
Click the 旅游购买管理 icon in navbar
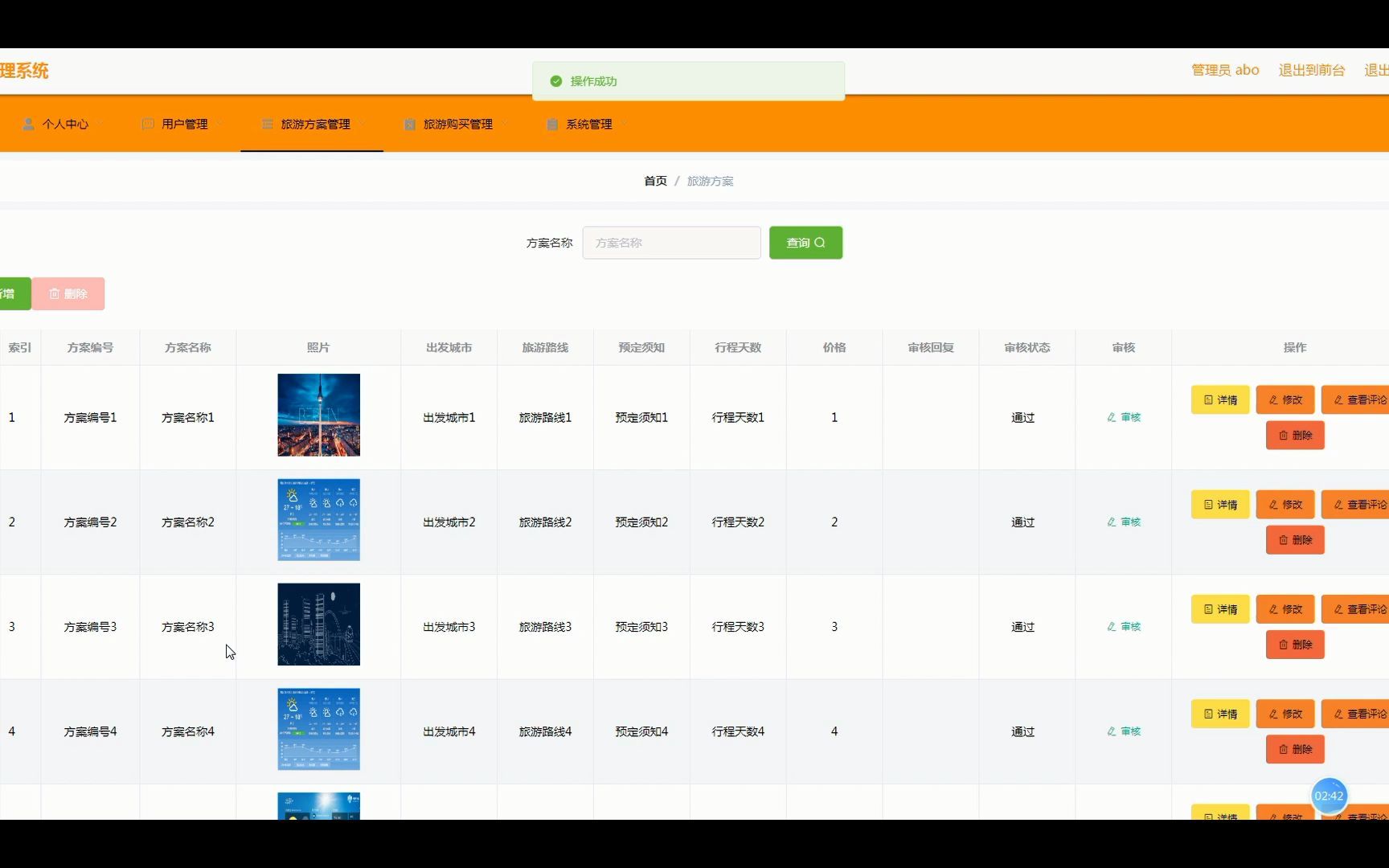pyautogui.click(x=408, y=124)
